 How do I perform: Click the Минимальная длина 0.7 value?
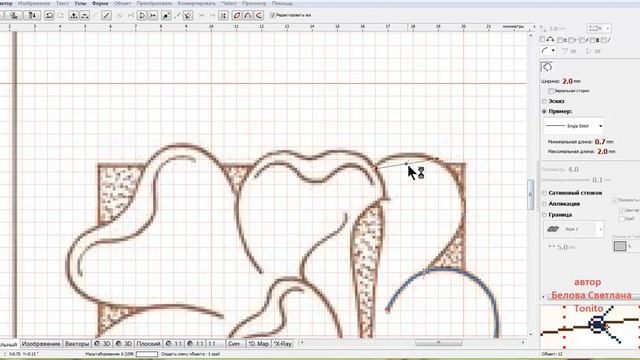pos(600,142)
